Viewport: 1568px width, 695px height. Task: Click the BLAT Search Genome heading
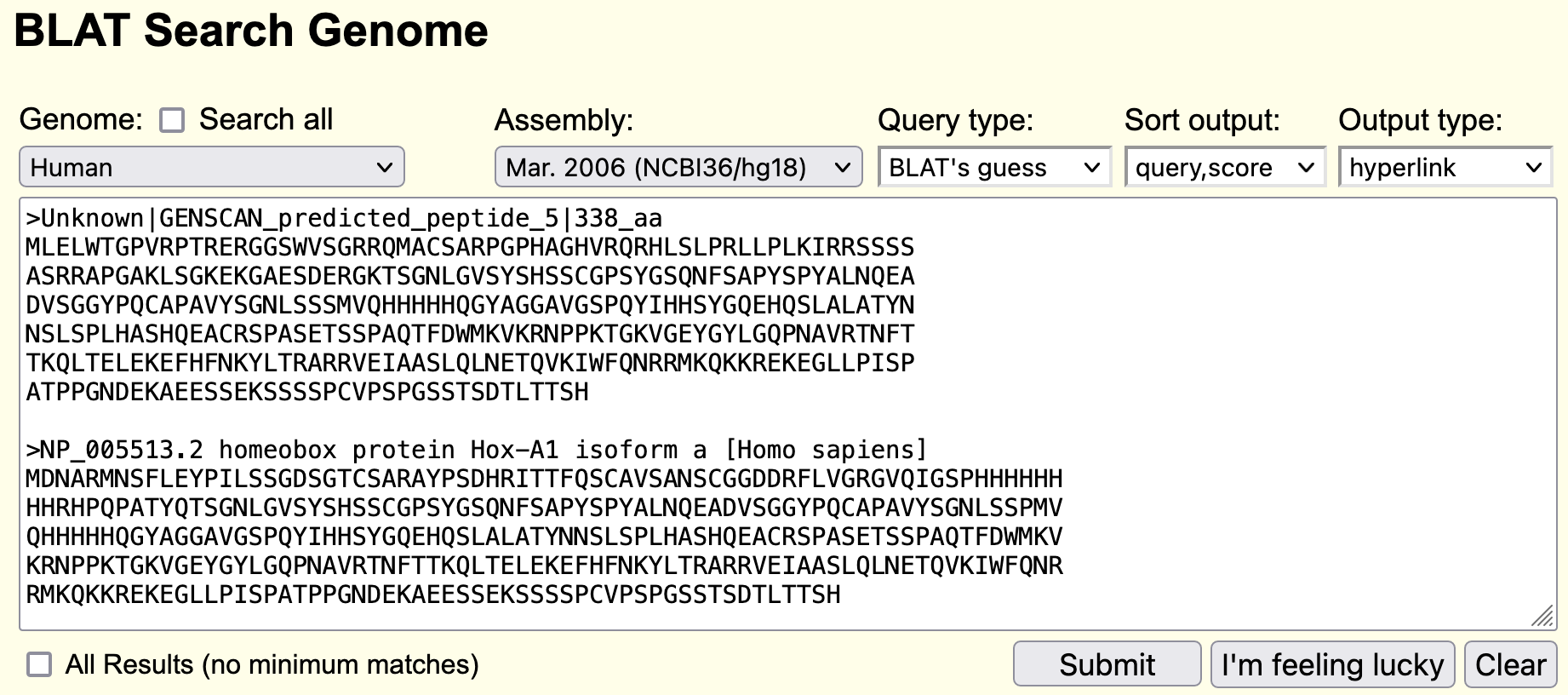pyautogui.click(x=251, y=31)
